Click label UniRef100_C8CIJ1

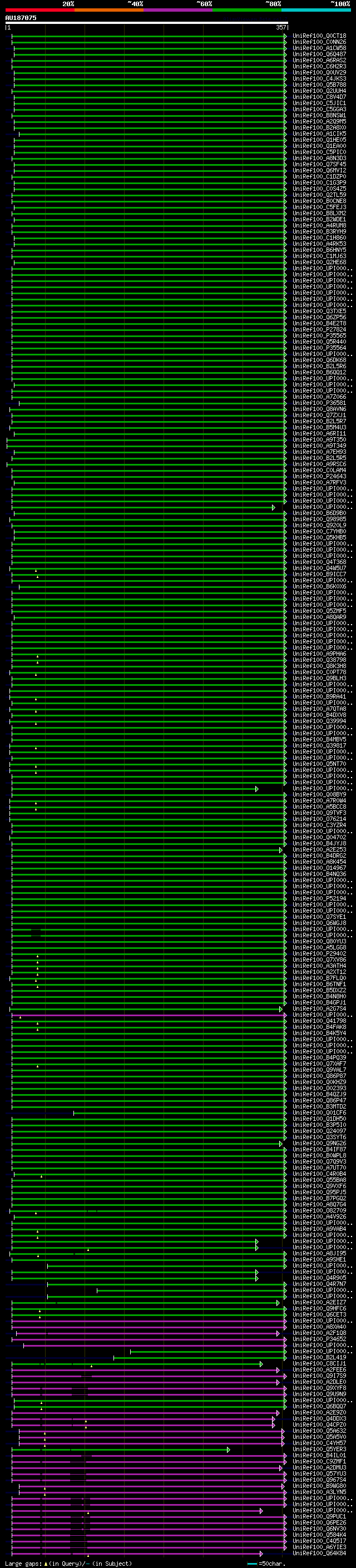pyautogui.click(x=319, y=1363)
